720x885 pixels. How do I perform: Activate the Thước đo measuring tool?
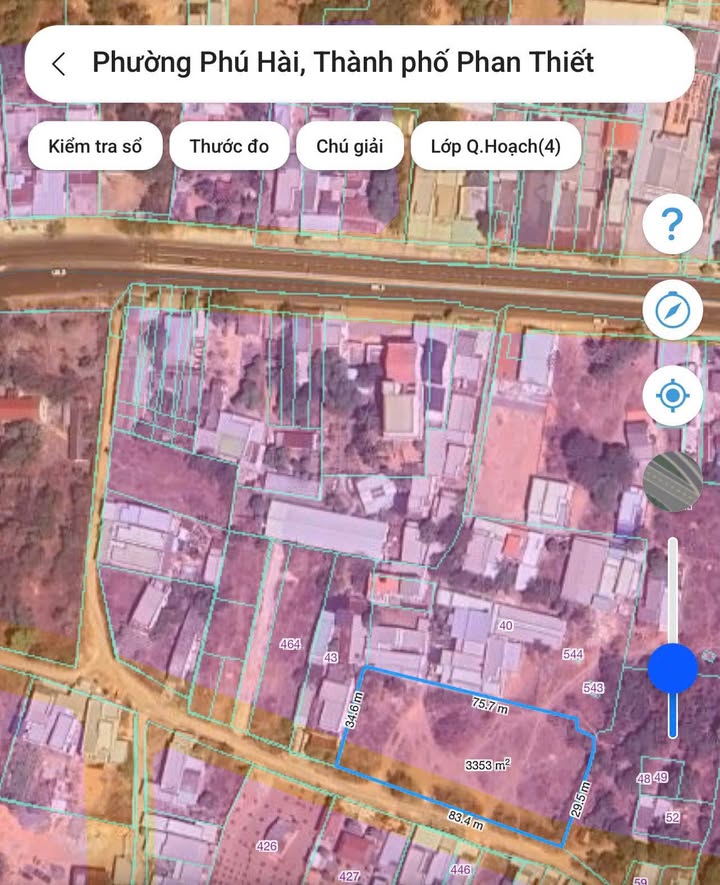(x=229, y=146)
